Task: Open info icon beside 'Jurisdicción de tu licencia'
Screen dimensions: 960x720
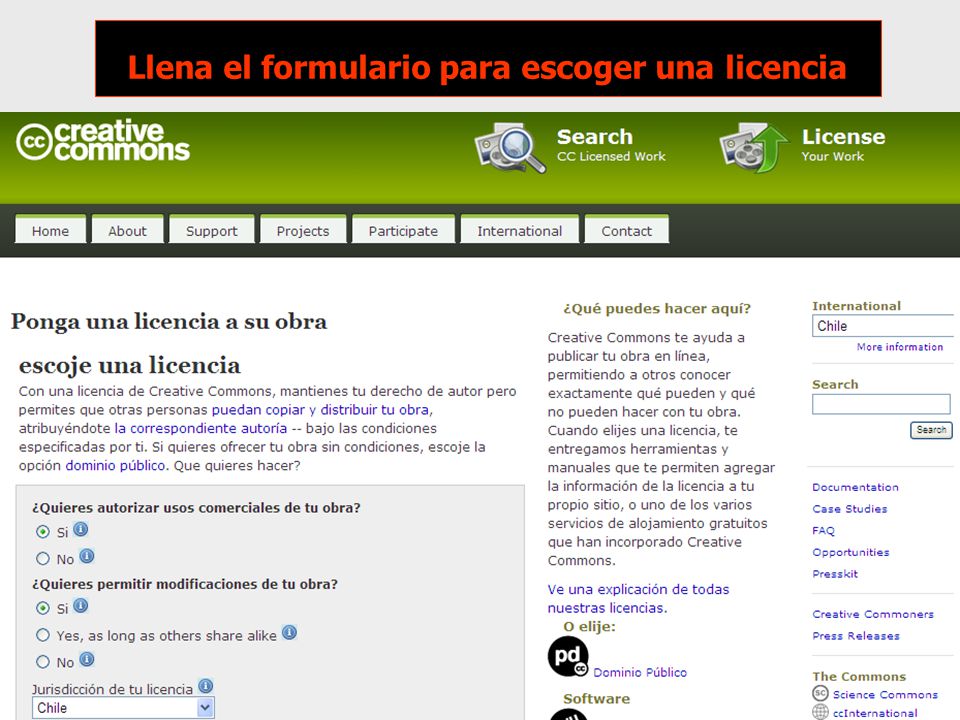Action: click(x=206, y=686)
